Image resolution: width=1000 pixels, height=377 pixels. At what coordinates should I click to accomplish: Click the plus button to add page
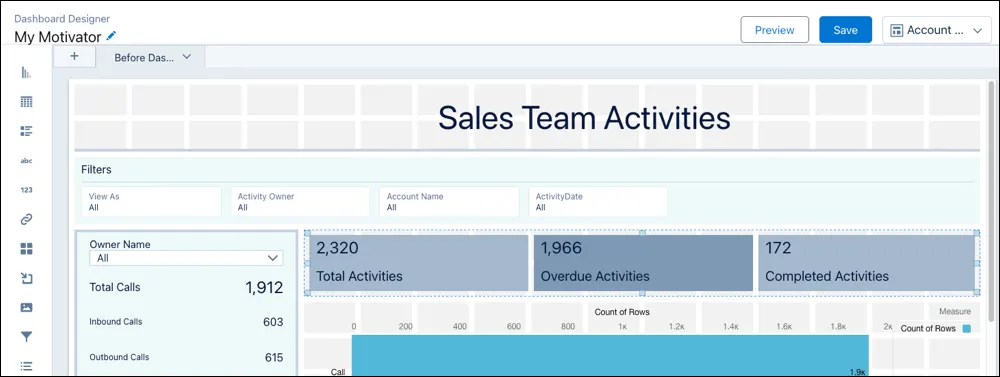[x=74, y=56]
